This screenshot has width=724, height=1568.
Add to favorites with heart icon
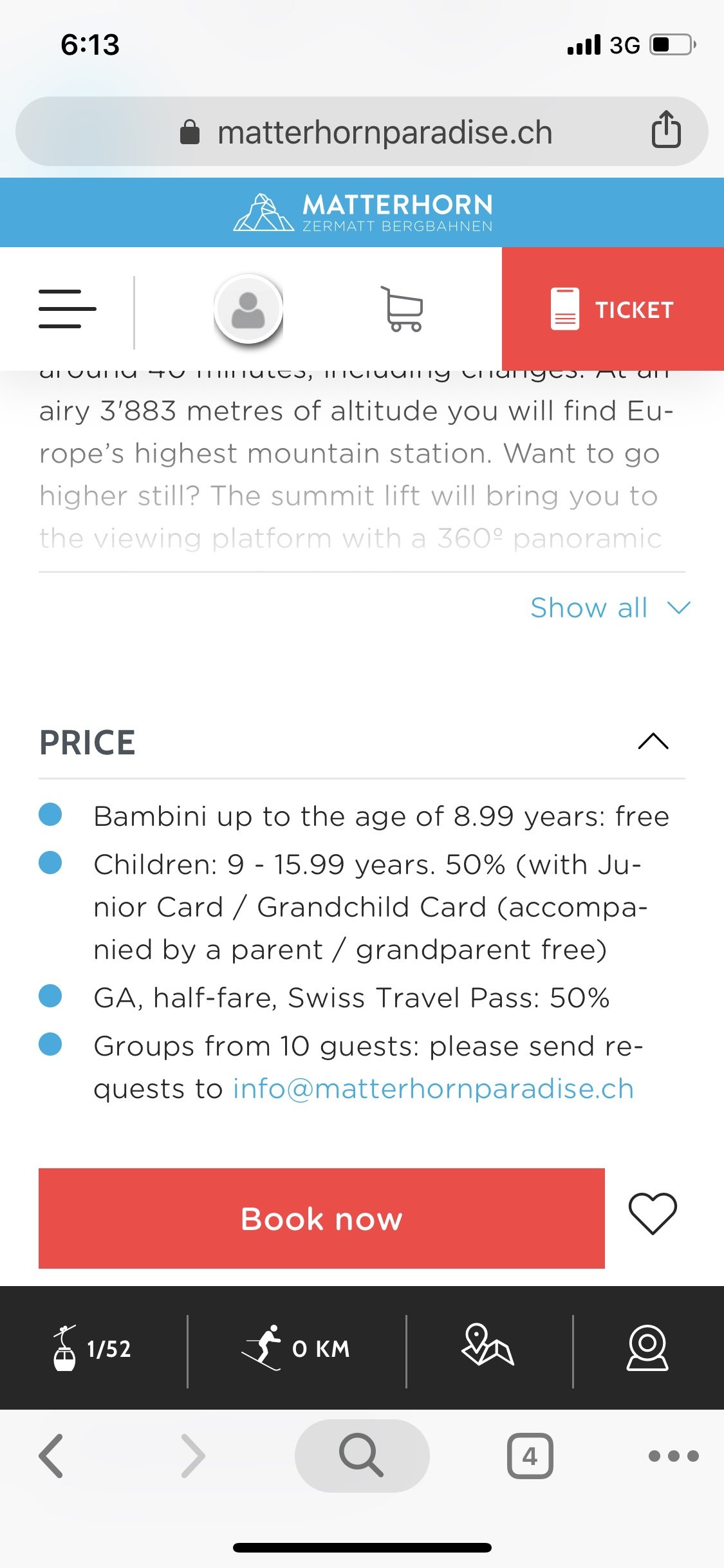coord(652,1214)
